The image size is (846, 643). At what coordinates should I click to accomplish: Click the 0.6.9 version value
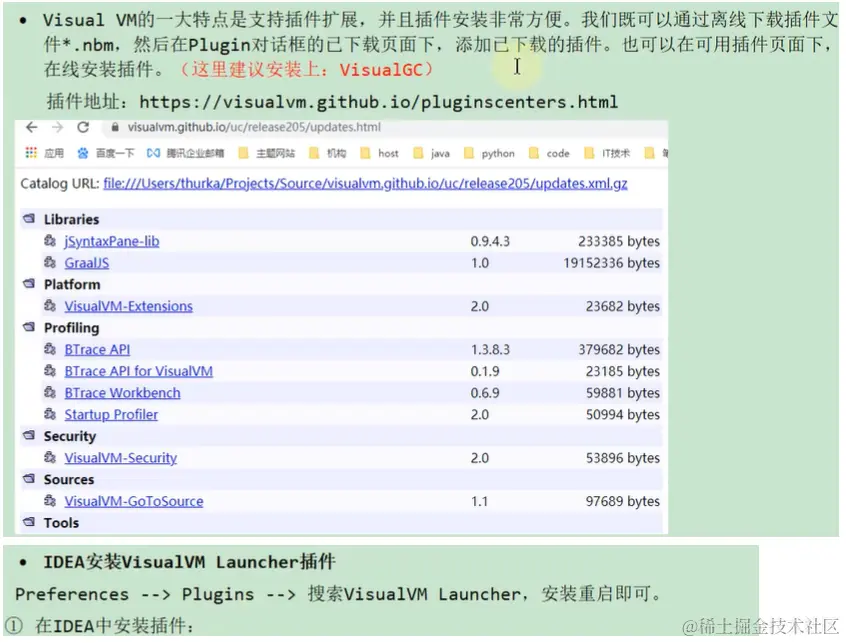coord(485,393)
